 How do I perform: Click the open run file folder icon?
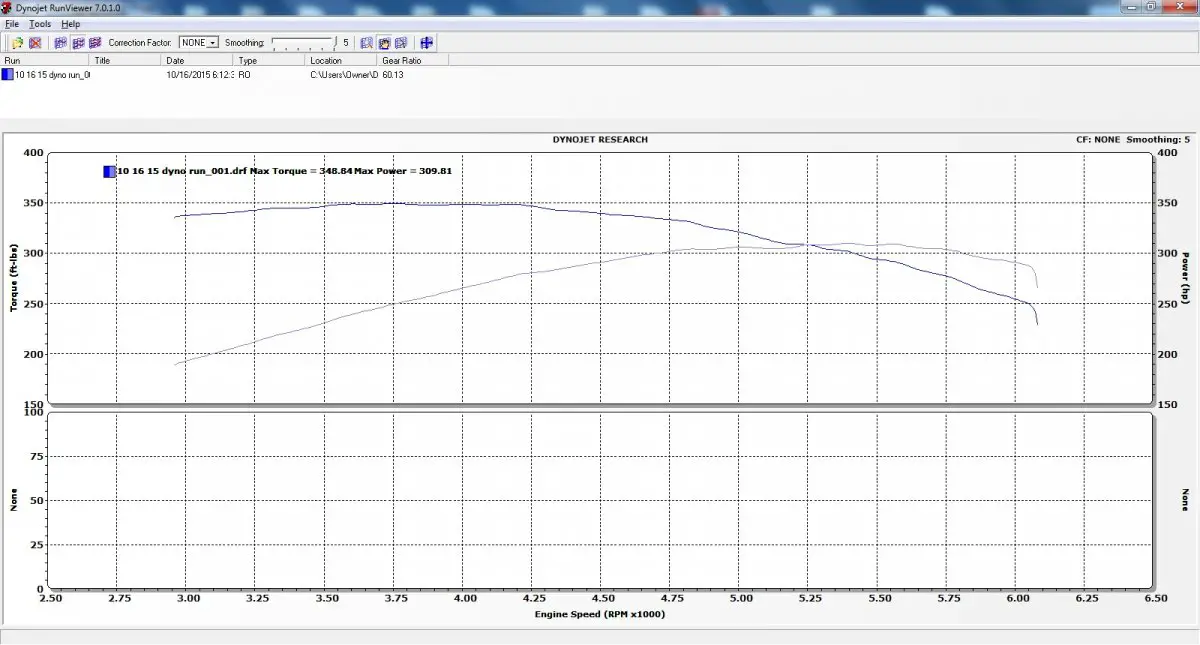point(17,43)
